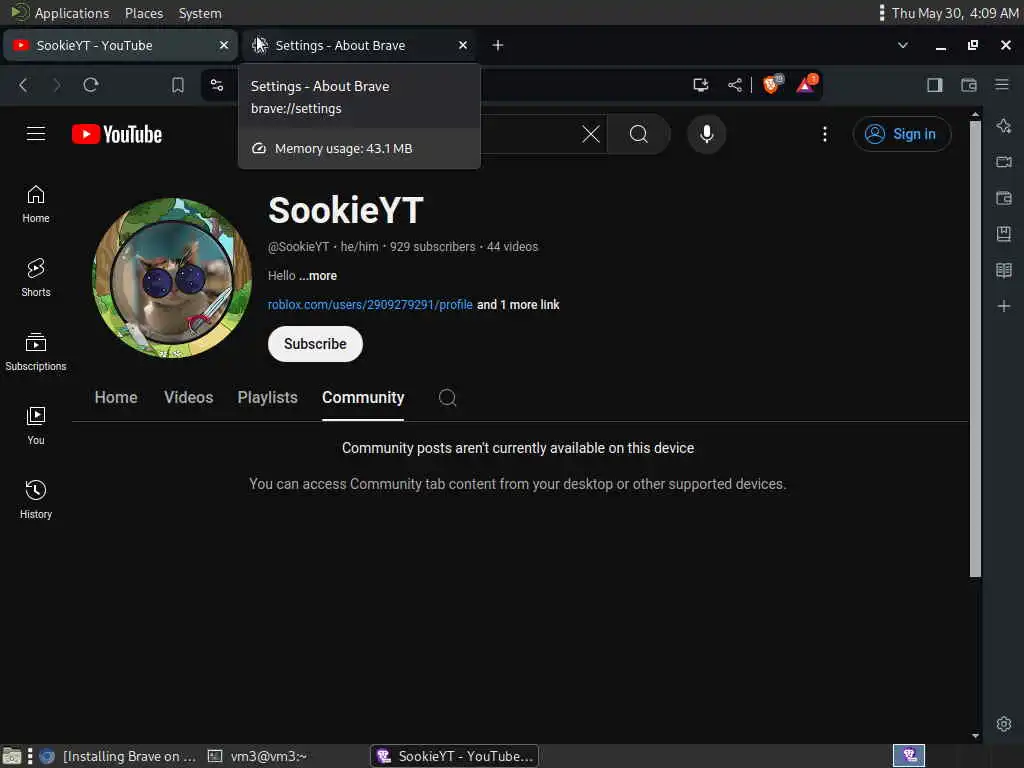Bookmark this page with the bookmark icon
This screenshot has height=768, width=1024.
point(178,85)
